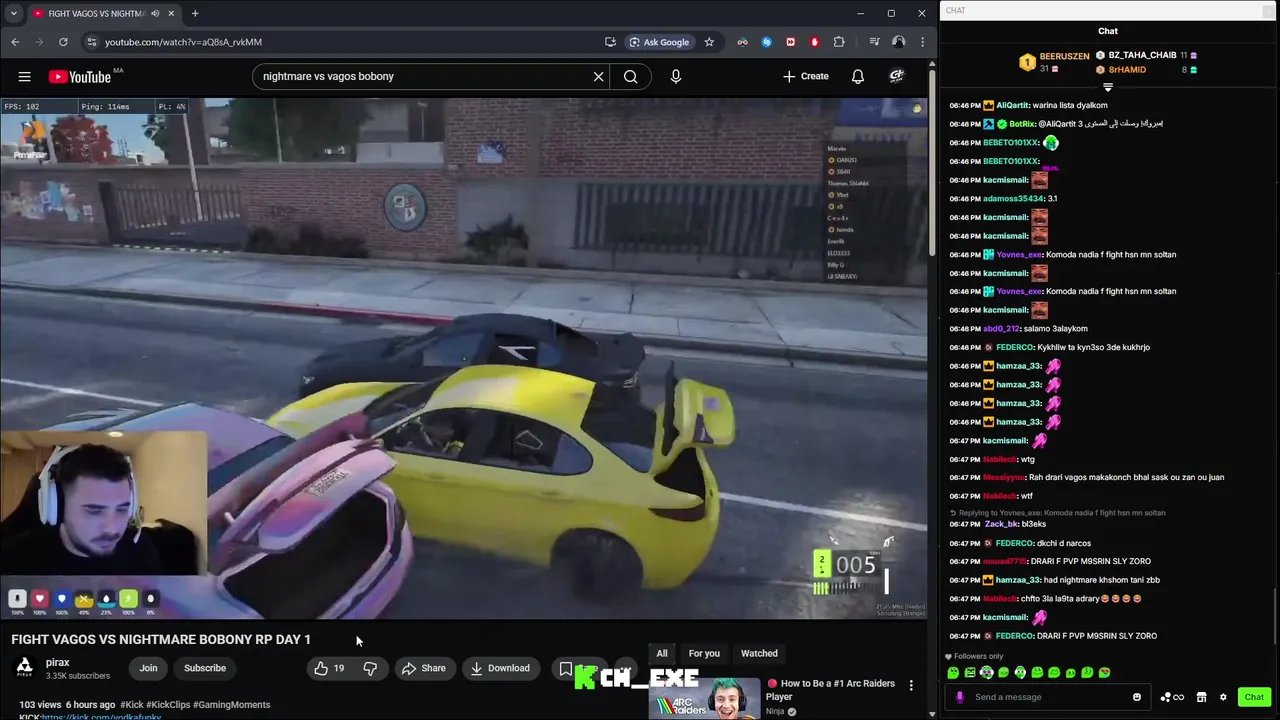Open the #GamingMoments hashtag

click(x=231, y=705)
